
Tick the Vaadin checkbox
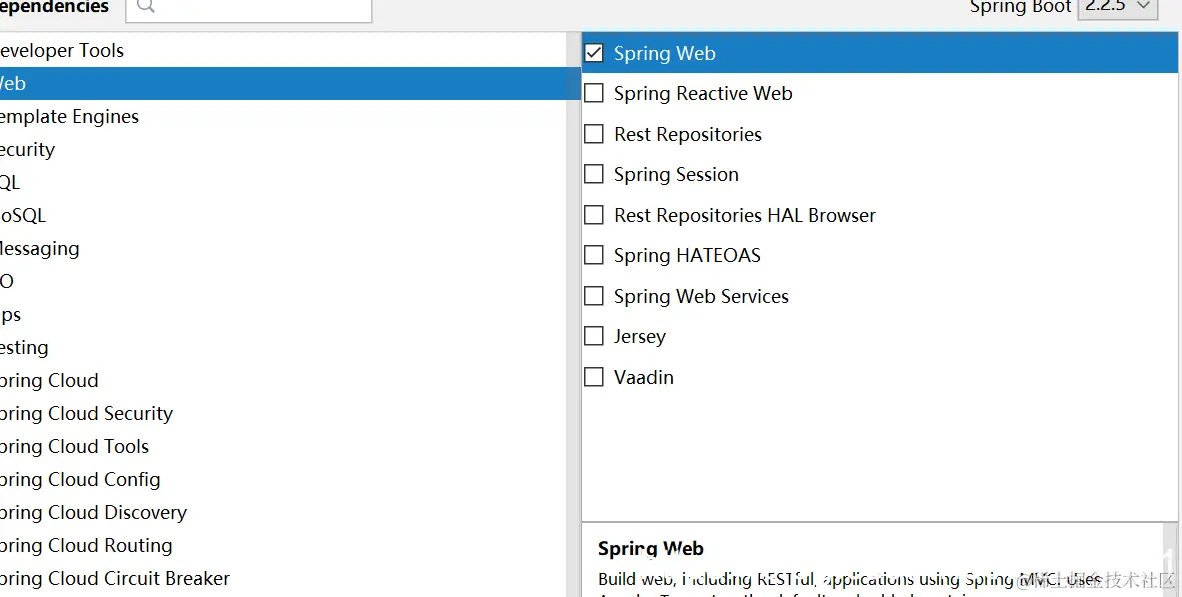[594, 376]
